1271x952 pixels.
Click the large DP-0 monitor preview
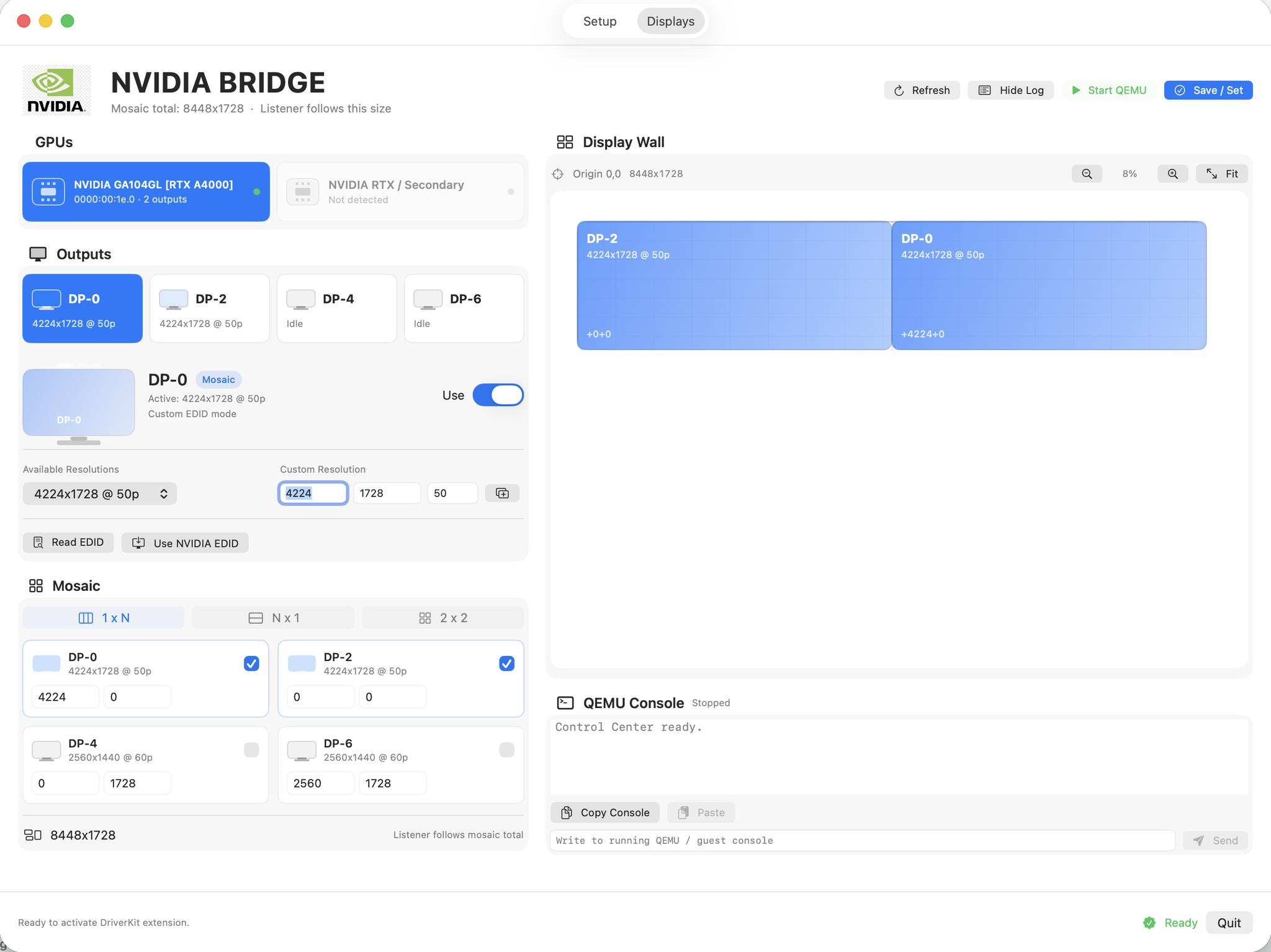(79, 406)
